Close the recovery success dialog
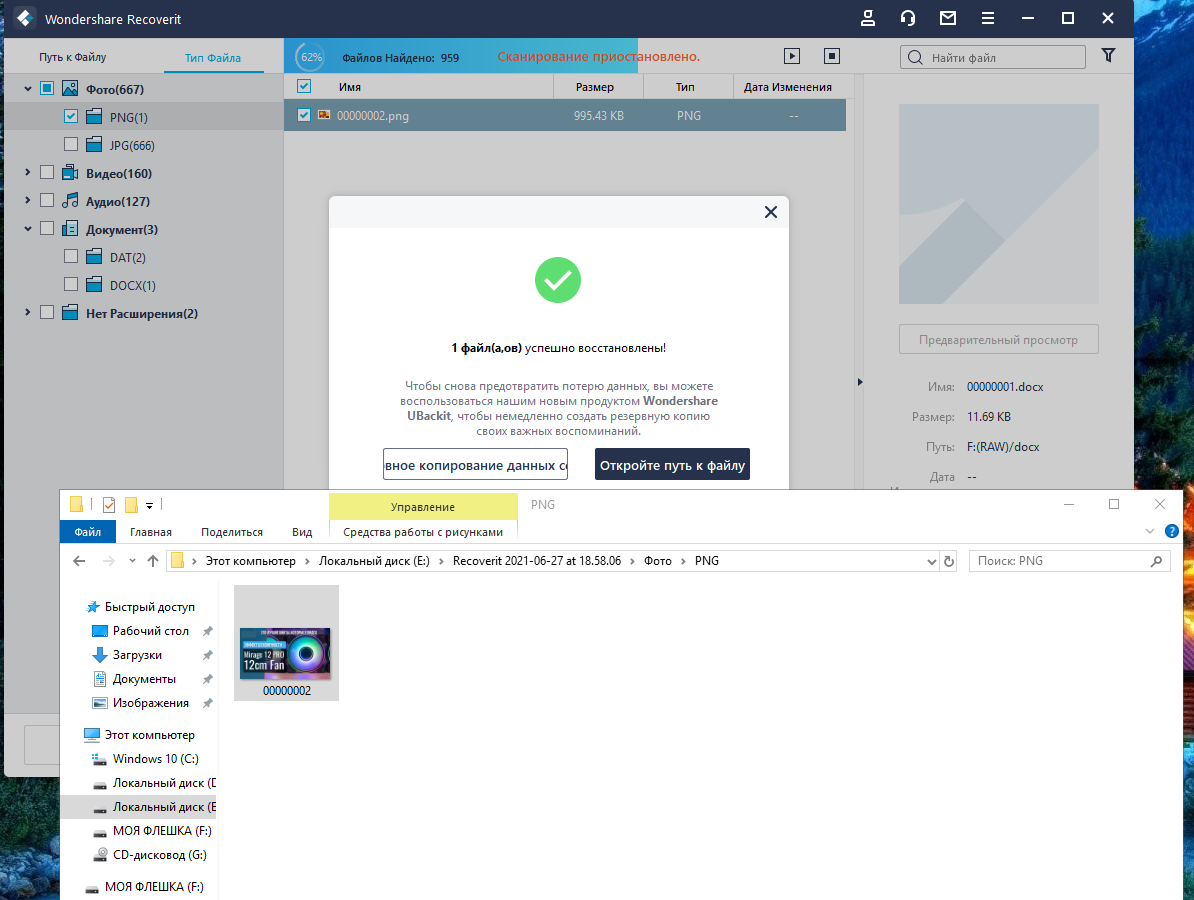The height and width of the screenshot is (900, 1194). (x=771, y=212)
